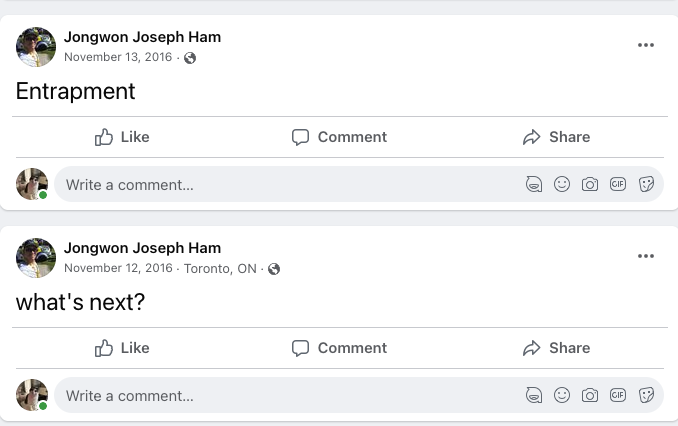Attach photo via camera icon under Entrapment
Image resolution: width=678 pixels, height=426 pixels.
pyautogui.click(x=590, y=184)
